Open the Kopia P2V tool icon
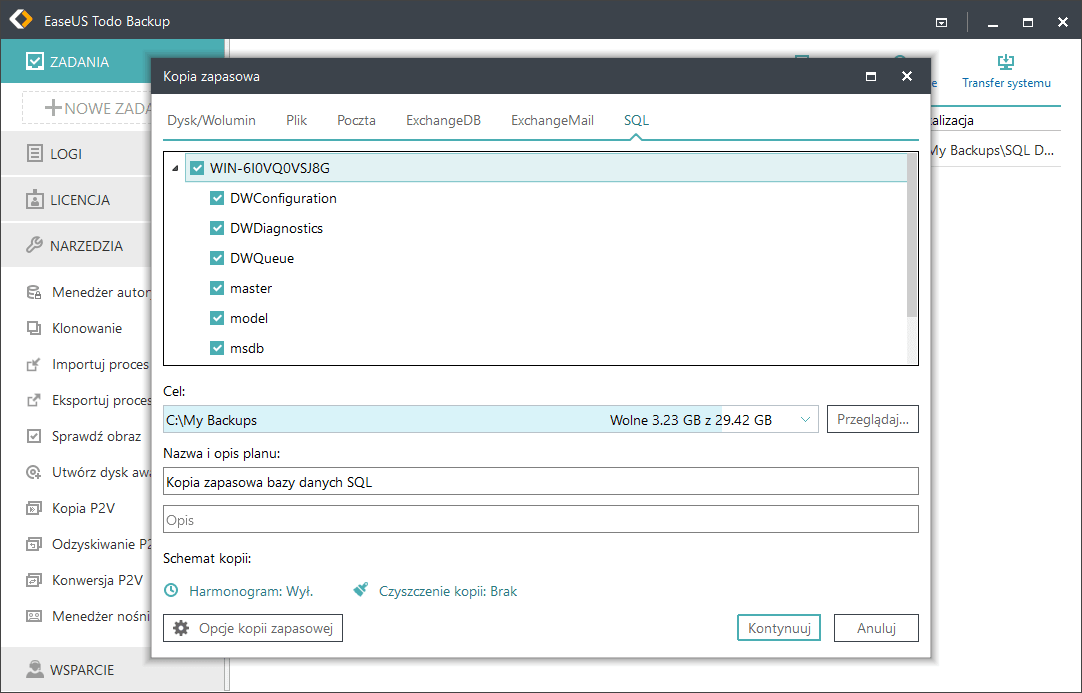Viewport: 1082px width, 693px height. pyautogui.click(x=34, y=508)
